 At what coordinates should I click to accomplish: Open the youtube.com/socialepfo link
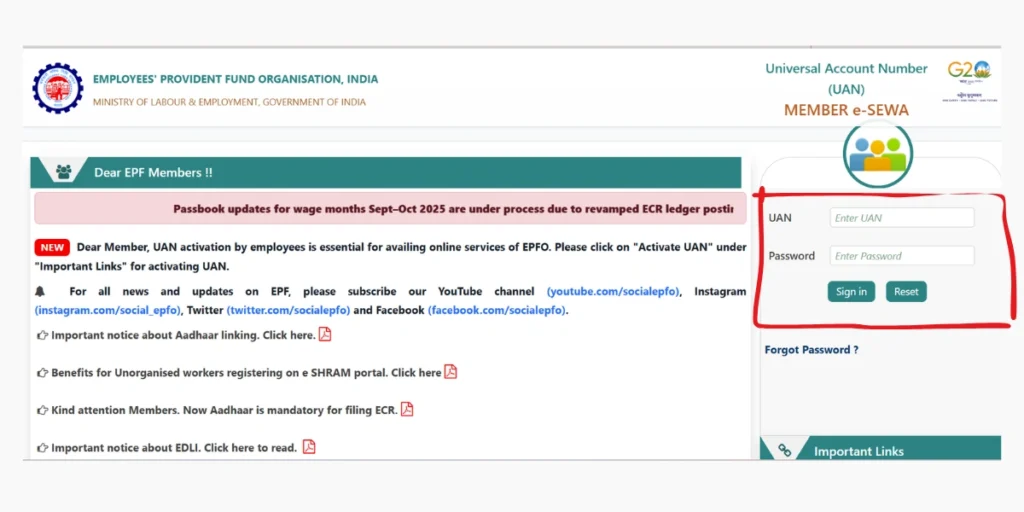point(613,292)
